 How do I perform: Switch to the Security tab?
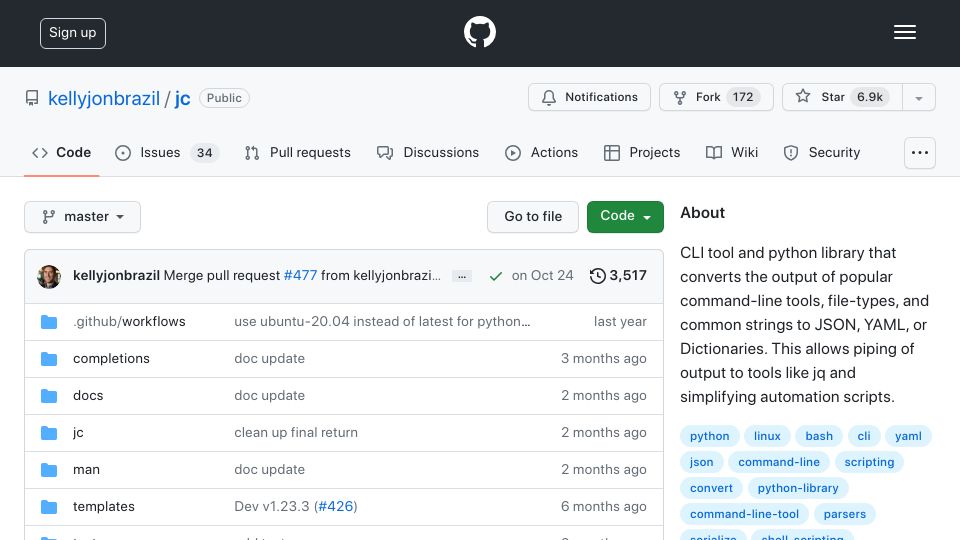pos(822,152)
